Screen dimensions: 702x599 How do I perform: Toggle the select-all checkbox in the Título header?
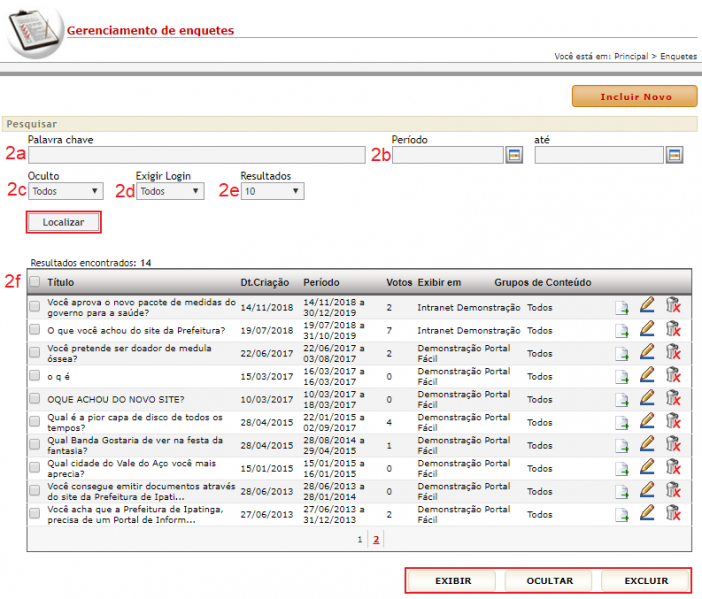34,282
